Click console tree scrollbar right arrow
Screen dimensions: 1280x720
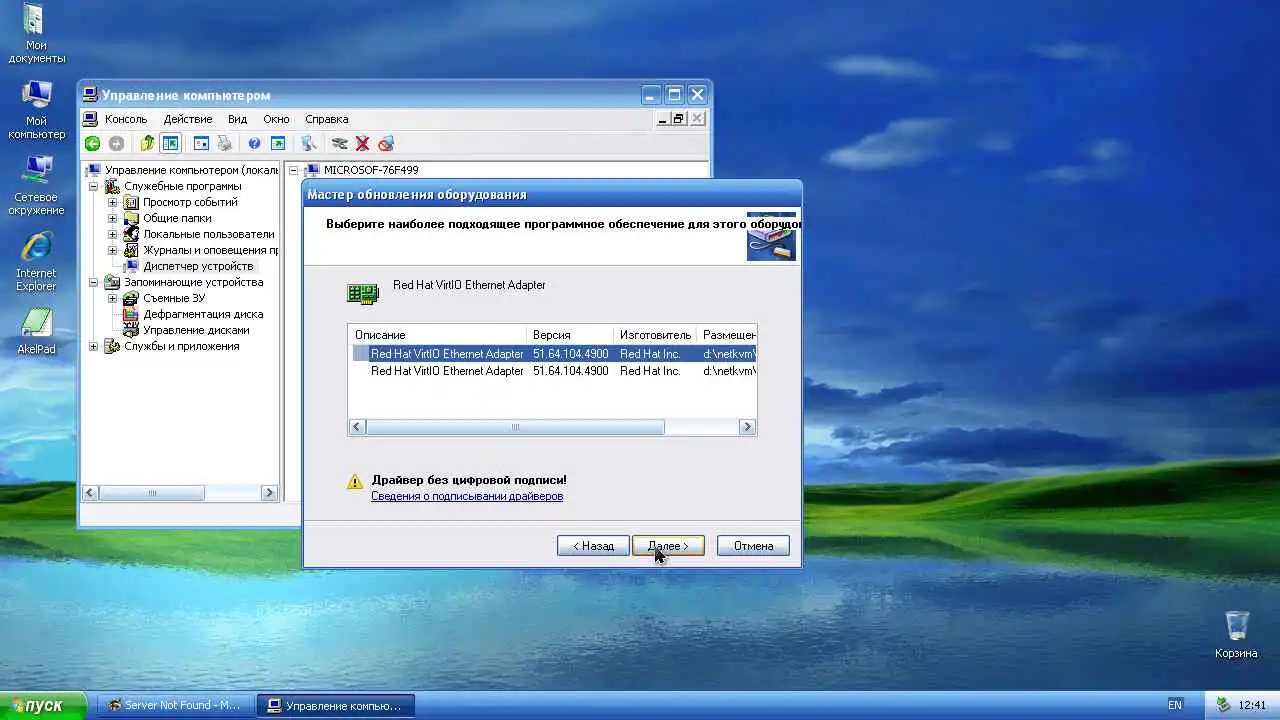click(269, 493)
